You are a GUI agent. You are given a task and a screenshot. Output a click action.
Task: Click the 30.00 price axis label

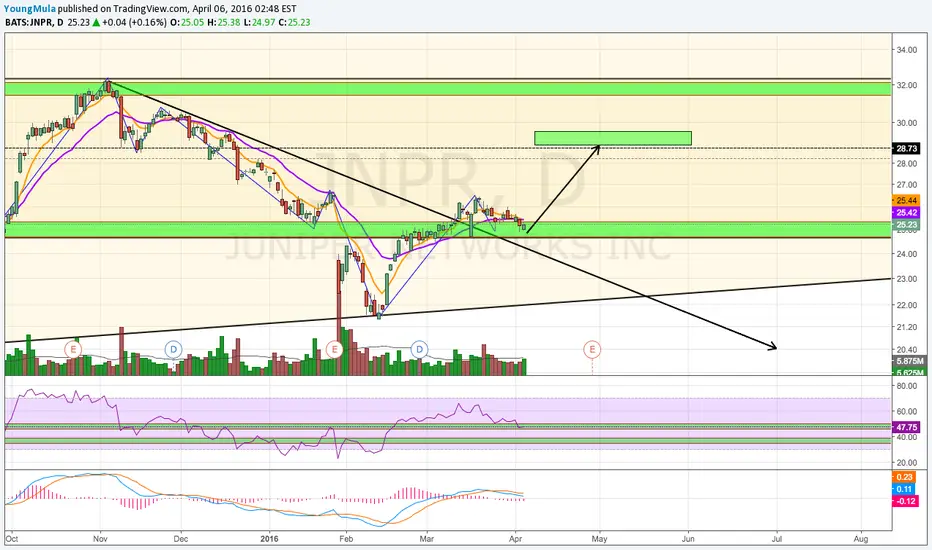coord(906,123)
